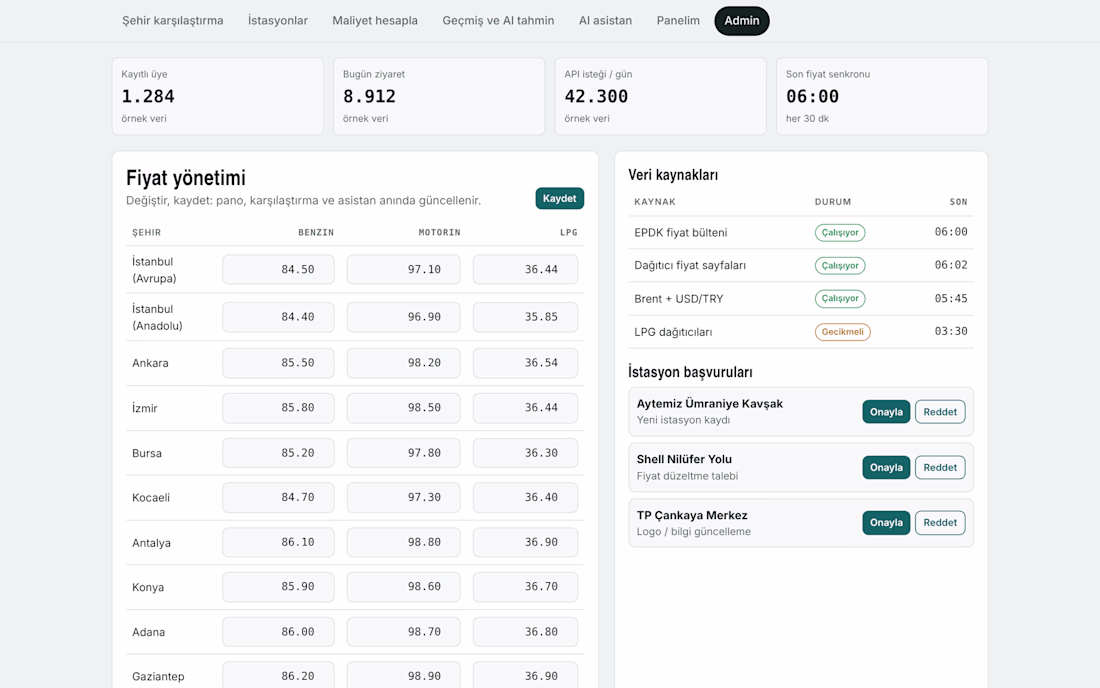Image resolution: width=1100 pixels, height=688 pixels.
Task: Click the Kaydet button in Fiyat yönetimi
Action: pos(560,198)
